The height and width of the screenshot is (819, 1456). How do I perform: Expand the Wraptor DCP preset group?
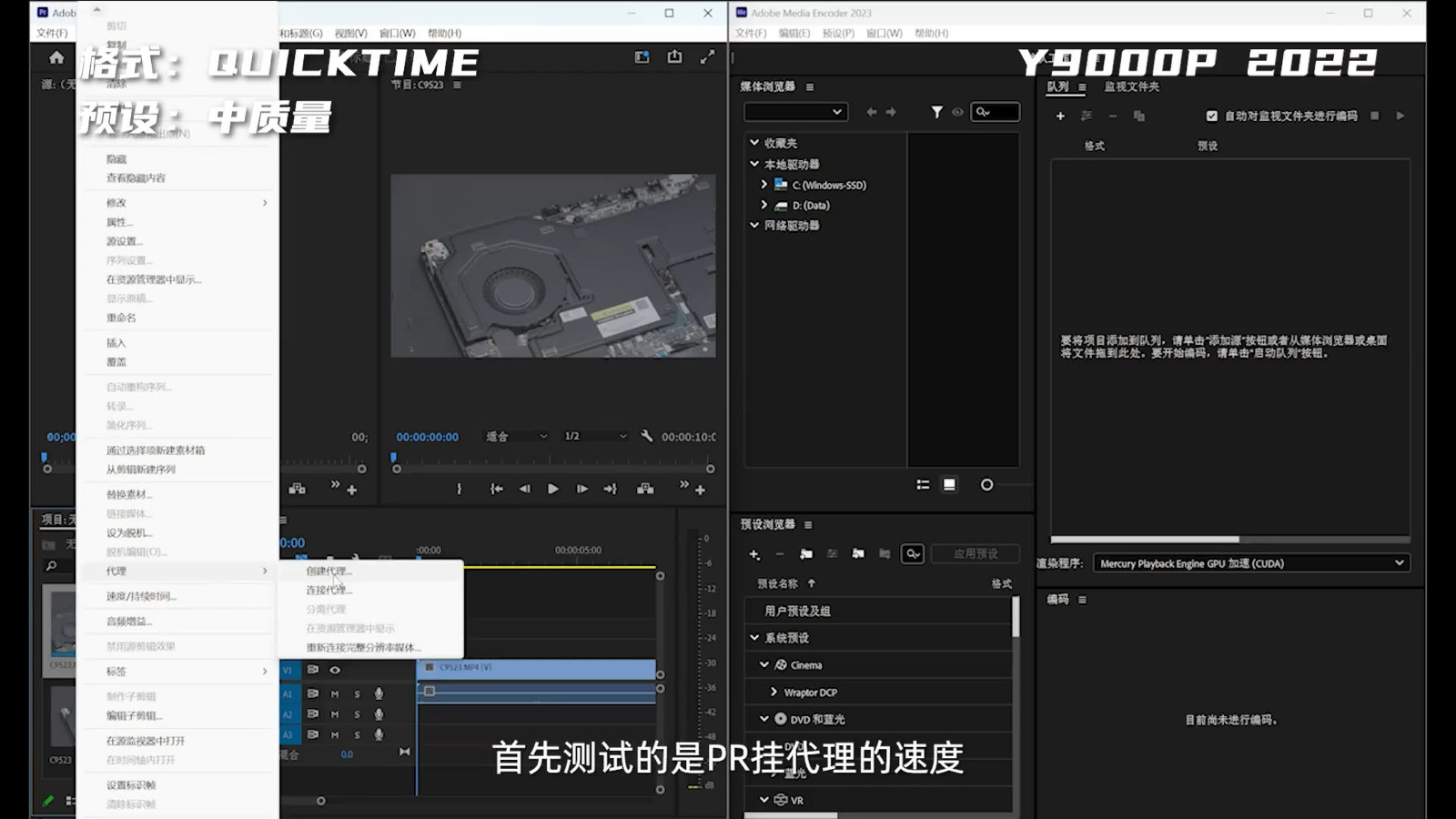[774, 692]
